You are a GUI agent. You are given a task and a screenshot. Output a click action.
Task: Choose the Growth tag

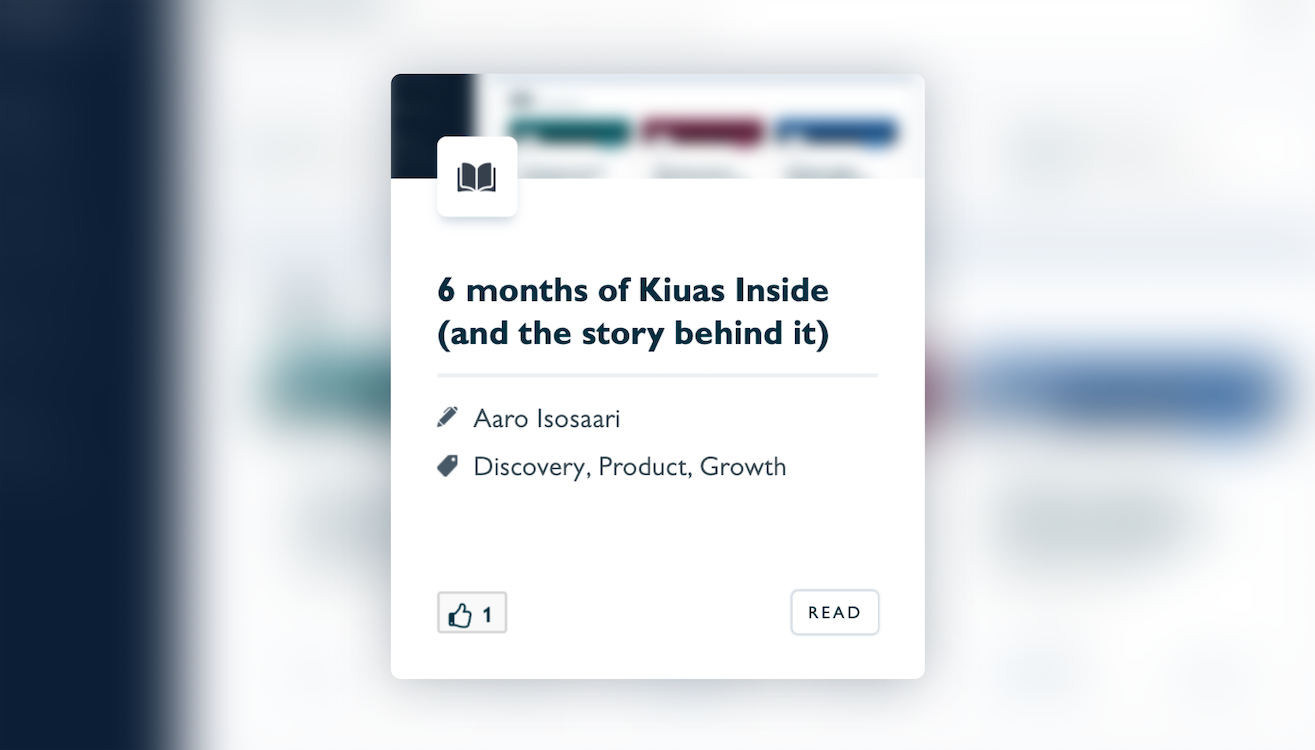coord(743,467)
